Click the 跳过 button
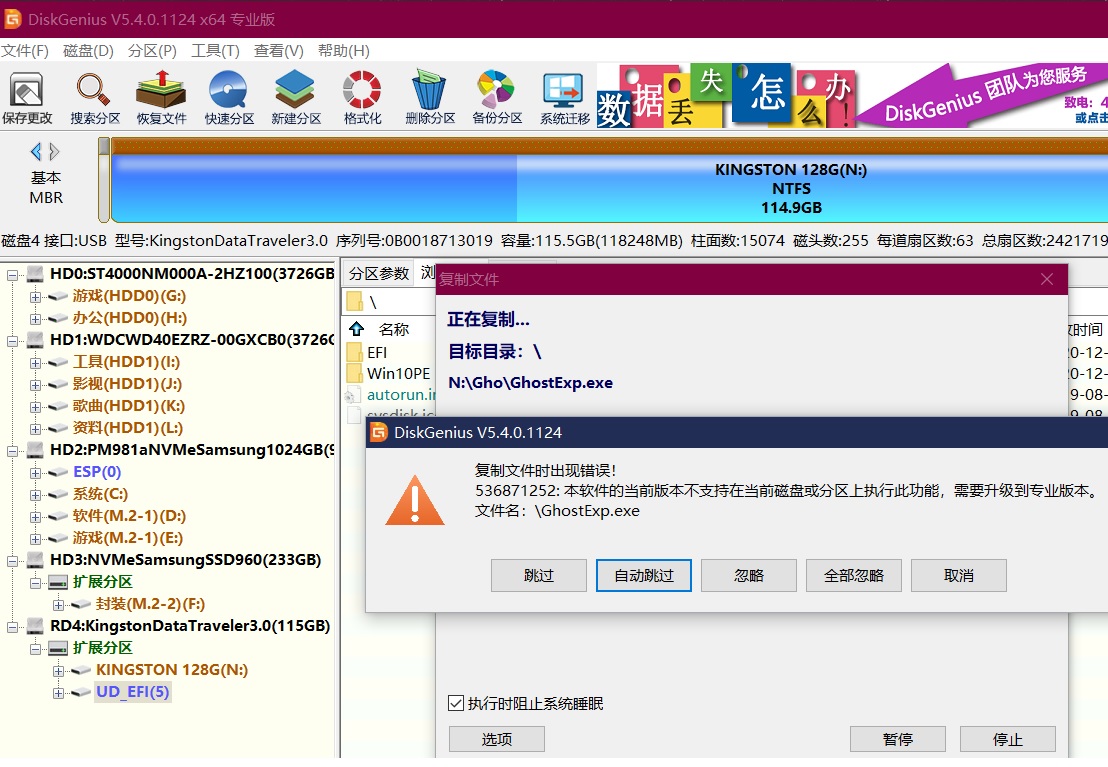The height and width of the screenshot is (767, 1108). [x=538, y=575]
